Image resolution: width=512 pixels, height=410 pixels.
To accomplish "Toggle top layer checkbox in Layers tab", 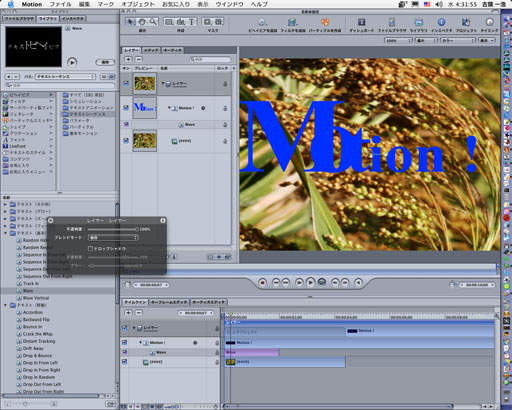I will (126, 84).
